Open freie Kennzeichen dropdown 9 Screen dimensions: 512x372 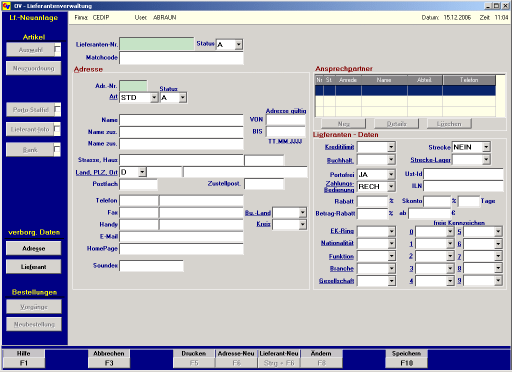point(498,281)
